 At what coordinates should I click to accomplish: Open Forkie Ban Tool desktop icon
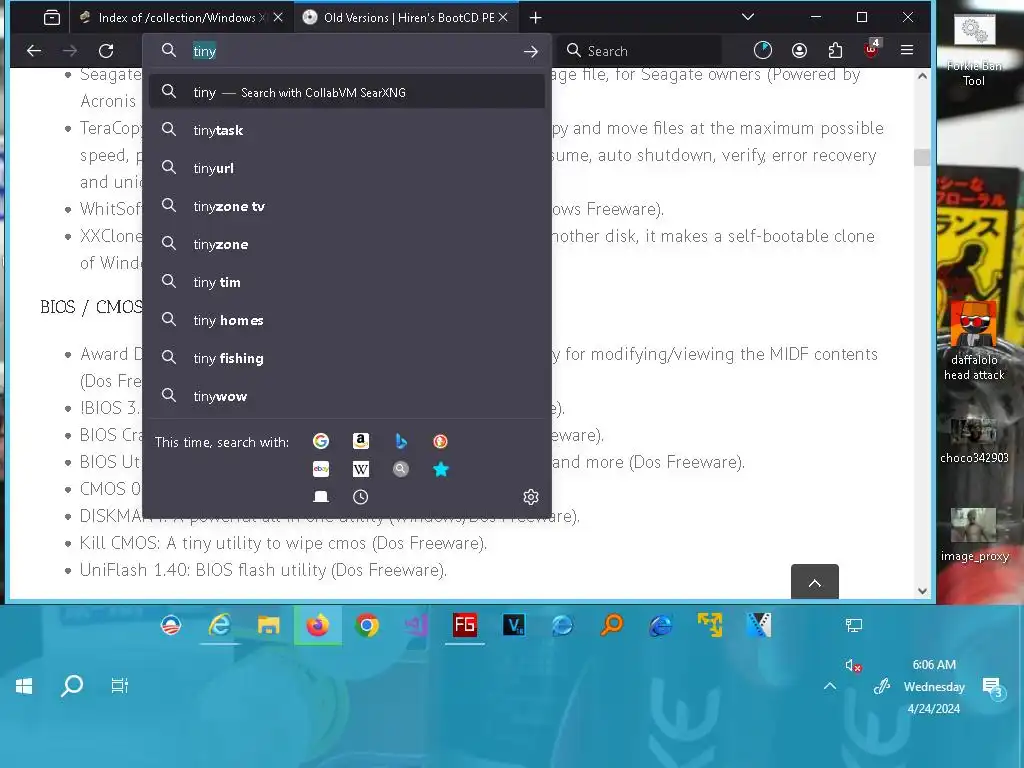coord(974,51)
